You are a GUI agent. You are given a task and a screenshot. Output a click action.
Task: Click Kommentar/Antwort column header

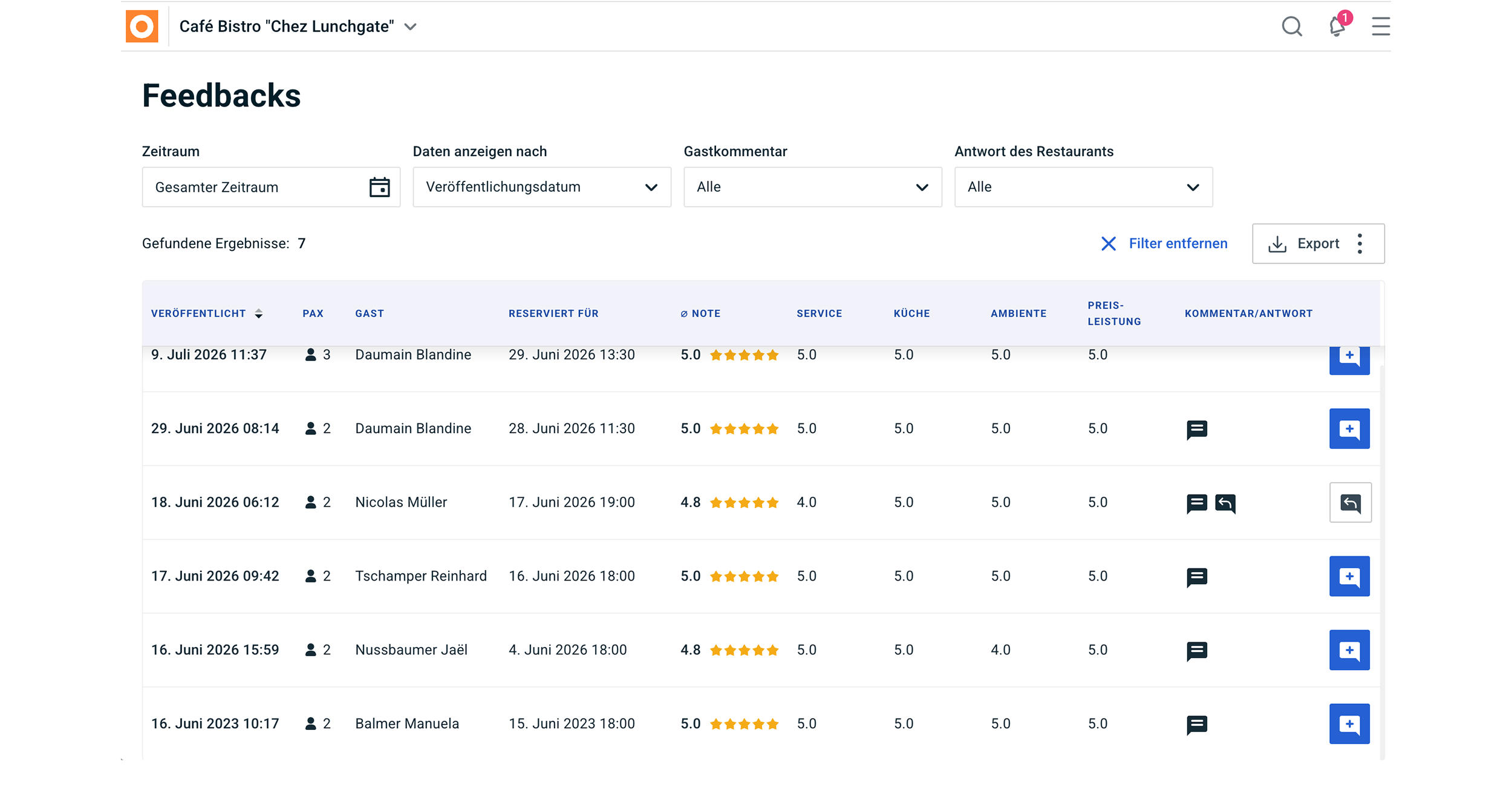1248,313
